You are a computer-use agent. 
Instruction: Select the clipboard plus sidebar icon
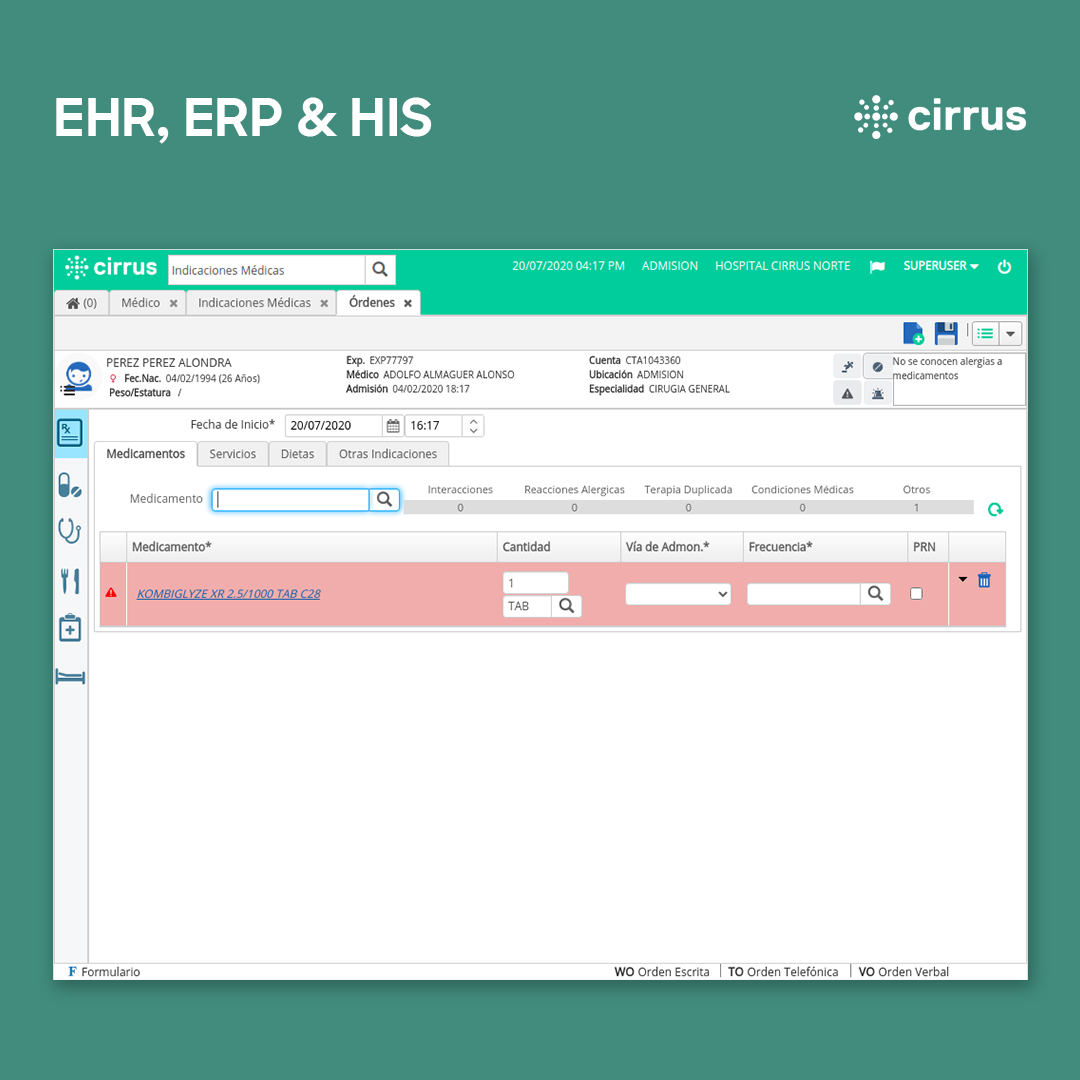pyautogui.click(x=70, y=628)
